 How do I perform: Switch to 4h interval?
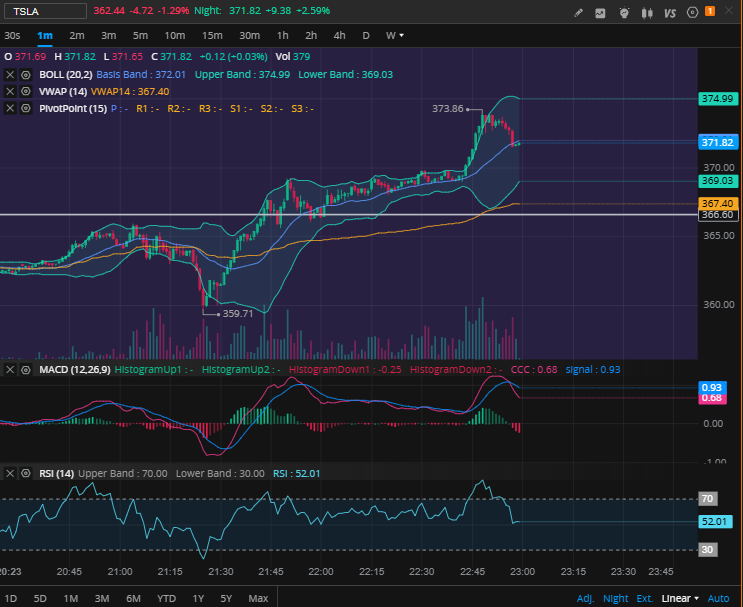340,36
